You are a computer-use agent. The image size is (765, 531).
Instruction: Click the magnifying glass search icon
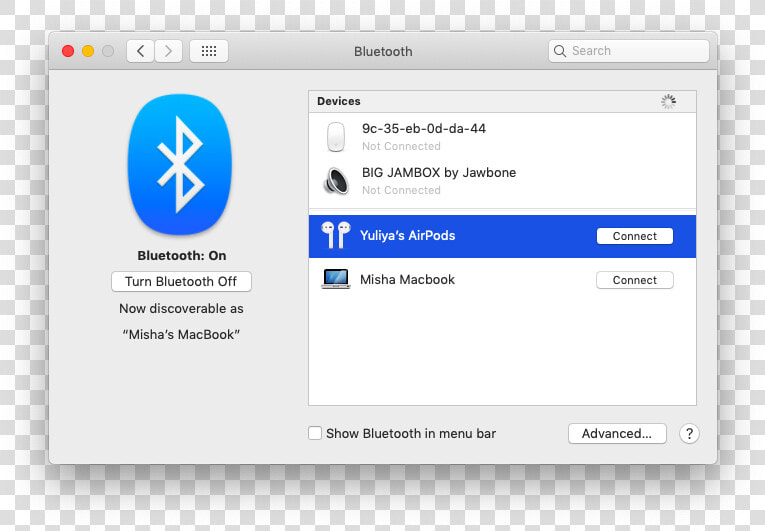(560, 51)
